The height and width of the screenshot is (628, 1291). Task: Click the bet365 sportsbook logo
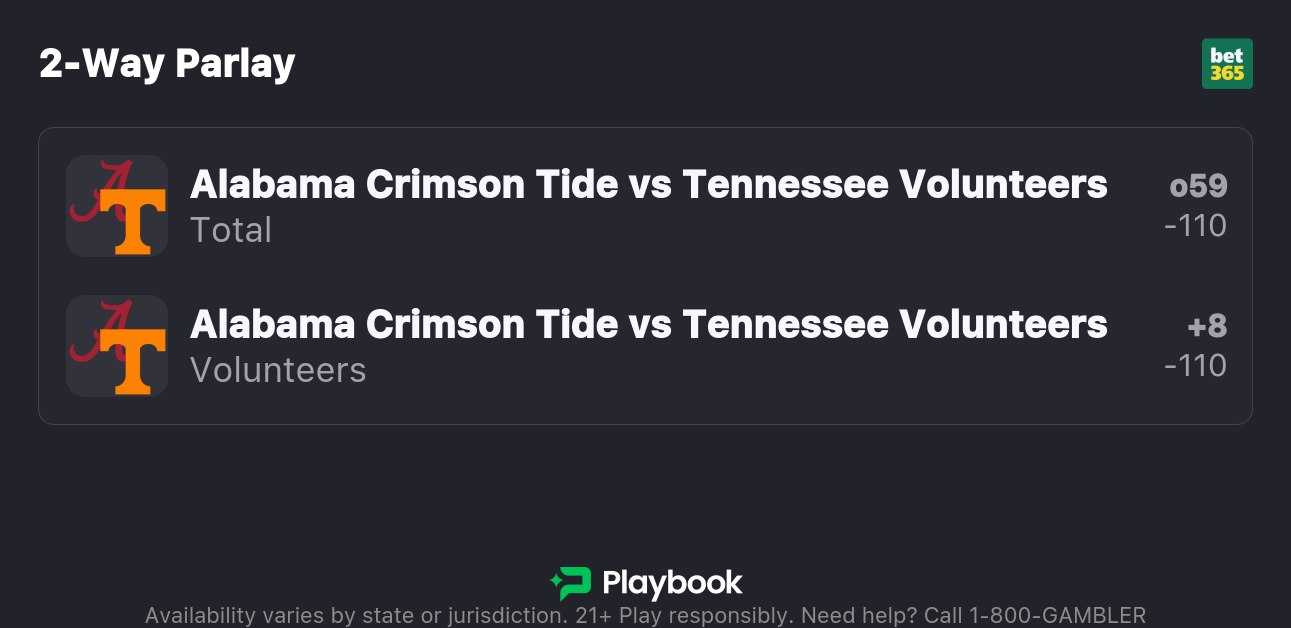1227,64
